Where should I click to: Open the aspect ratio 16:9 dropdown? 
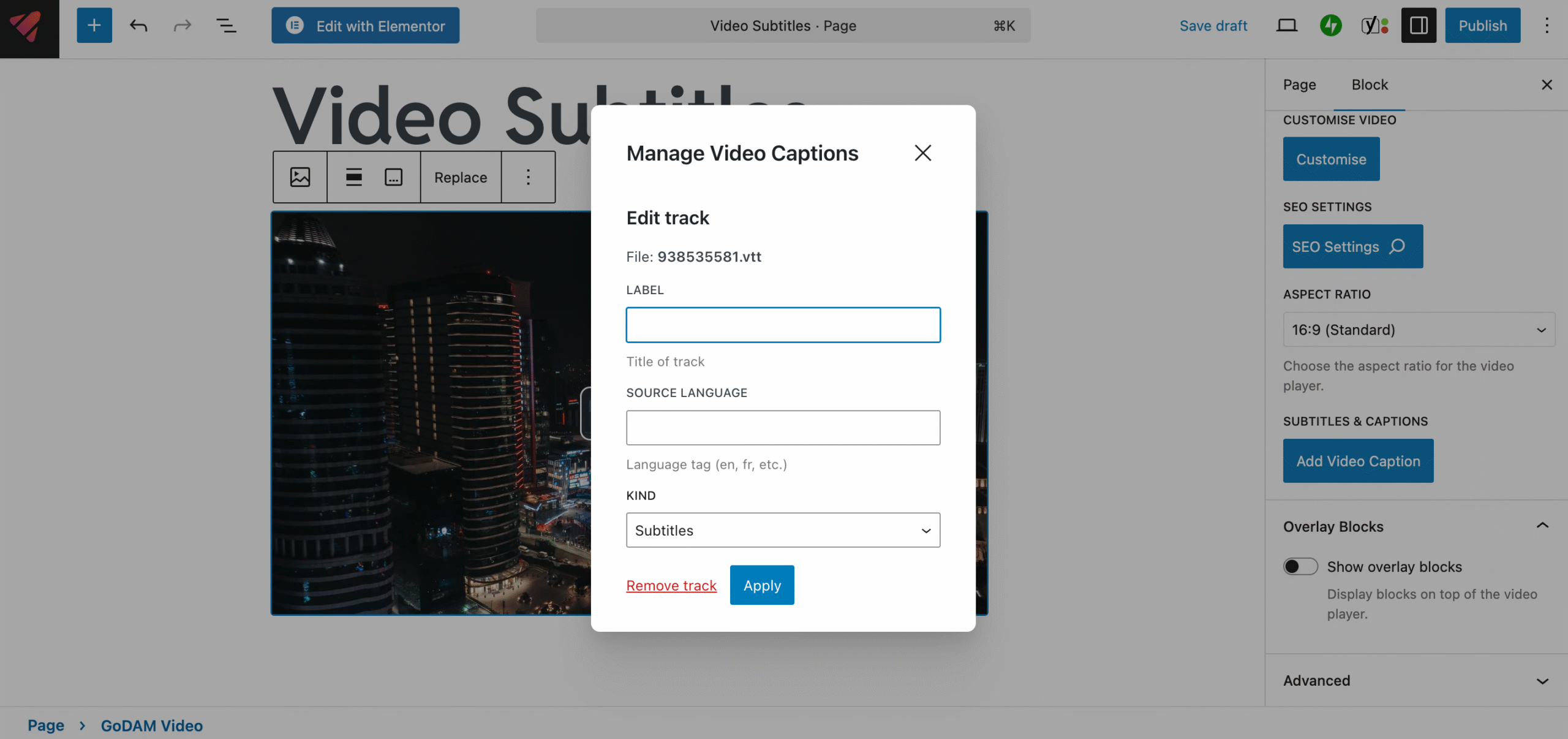1418,330
